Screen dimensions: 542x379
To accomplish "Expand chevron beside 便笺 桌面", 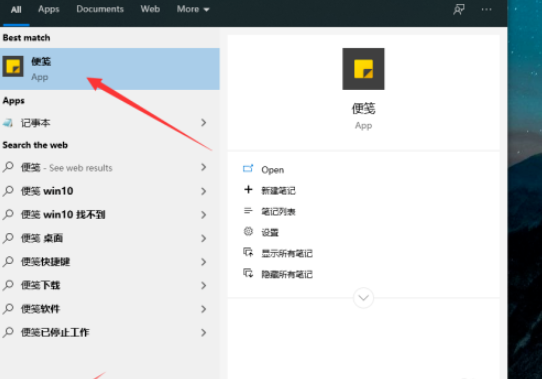I will coord(204,238).
